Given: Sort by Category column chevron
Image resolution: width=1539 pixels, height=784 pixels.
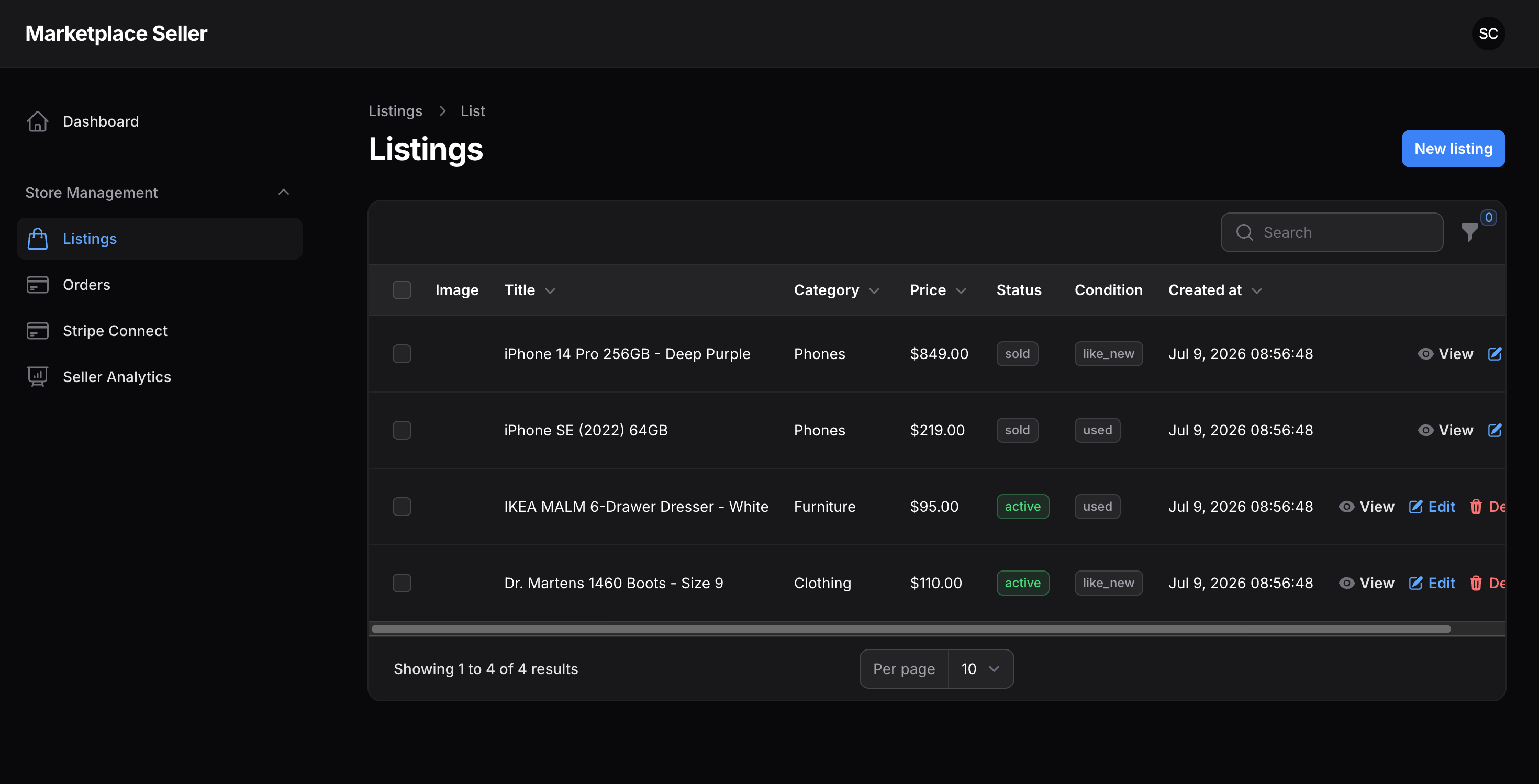Looking at the screenshot, I should tap(874, 291).
